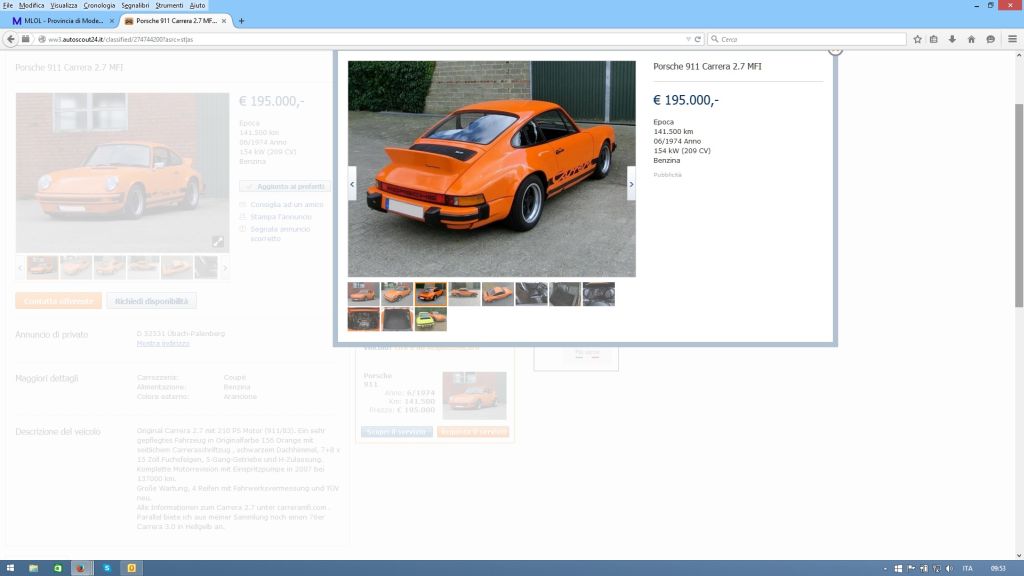This screenshot has height=576, width=1024.
Task: Select the engine bay thumbnail in the second row
Action: tap(364, 319)
